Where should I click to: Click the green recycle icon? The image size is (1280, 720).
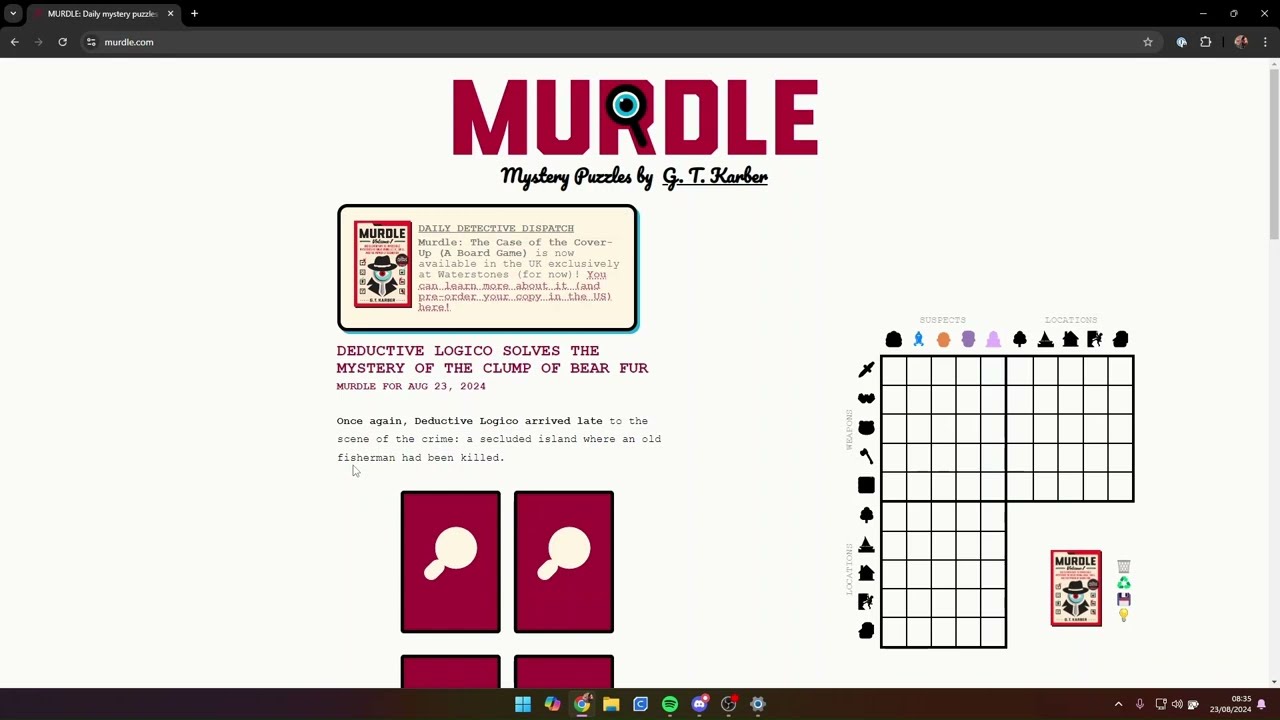pos(1124,583)
